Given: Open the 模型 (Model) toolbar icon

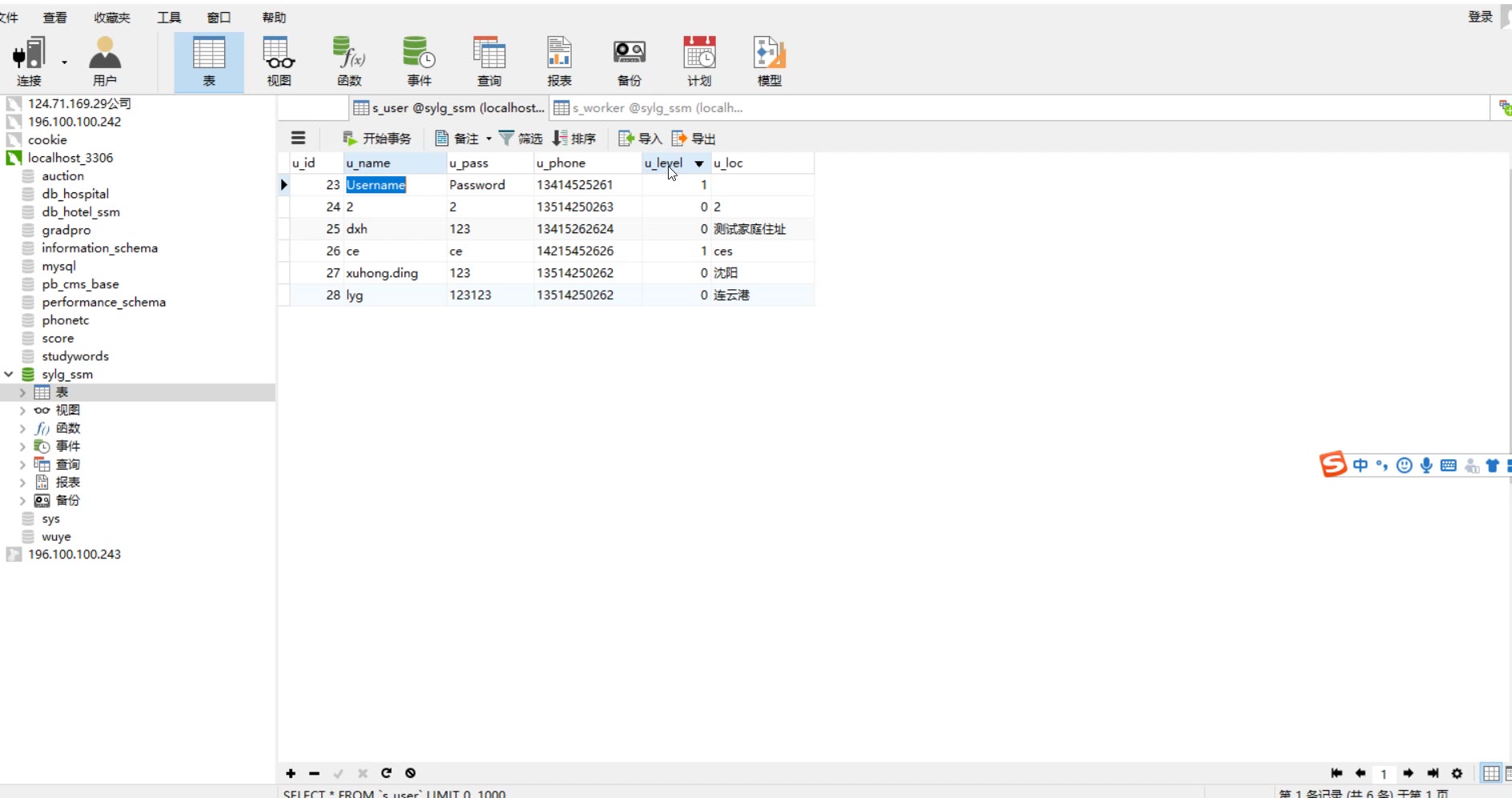Looking at the screenshot, I should (769, 61).
